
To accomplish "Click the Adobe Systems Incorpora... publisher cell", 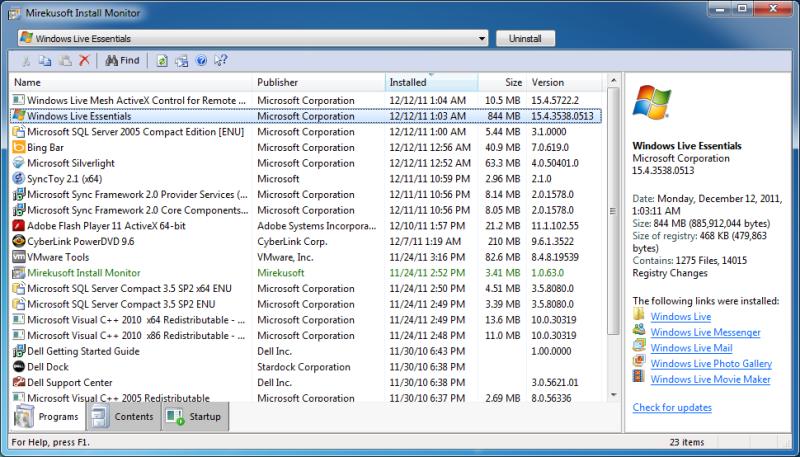I will click(x=317, y=225).
